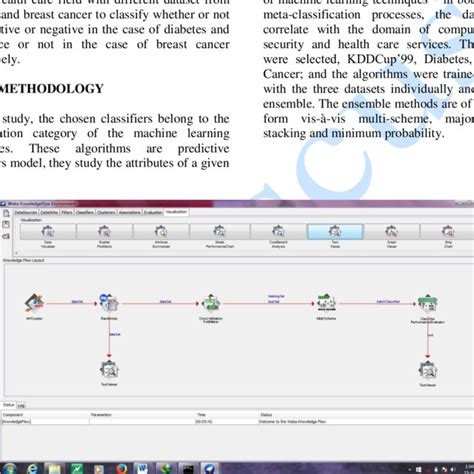Click the MultiScheme classifier node

point(326,303)
